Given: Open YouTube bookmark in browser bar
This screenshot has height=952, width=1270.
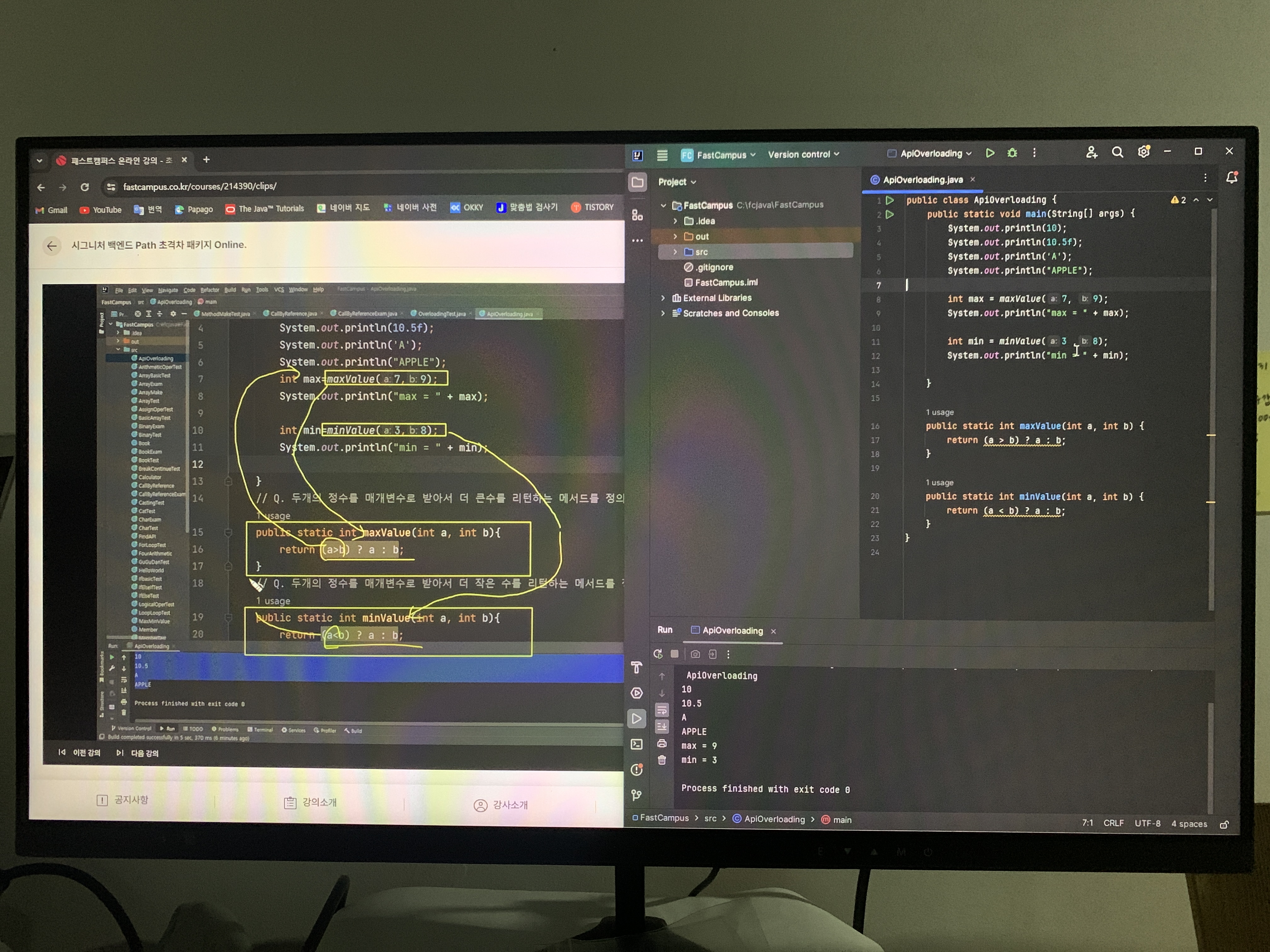Looking at the screenshot, I should pos(101,210).
